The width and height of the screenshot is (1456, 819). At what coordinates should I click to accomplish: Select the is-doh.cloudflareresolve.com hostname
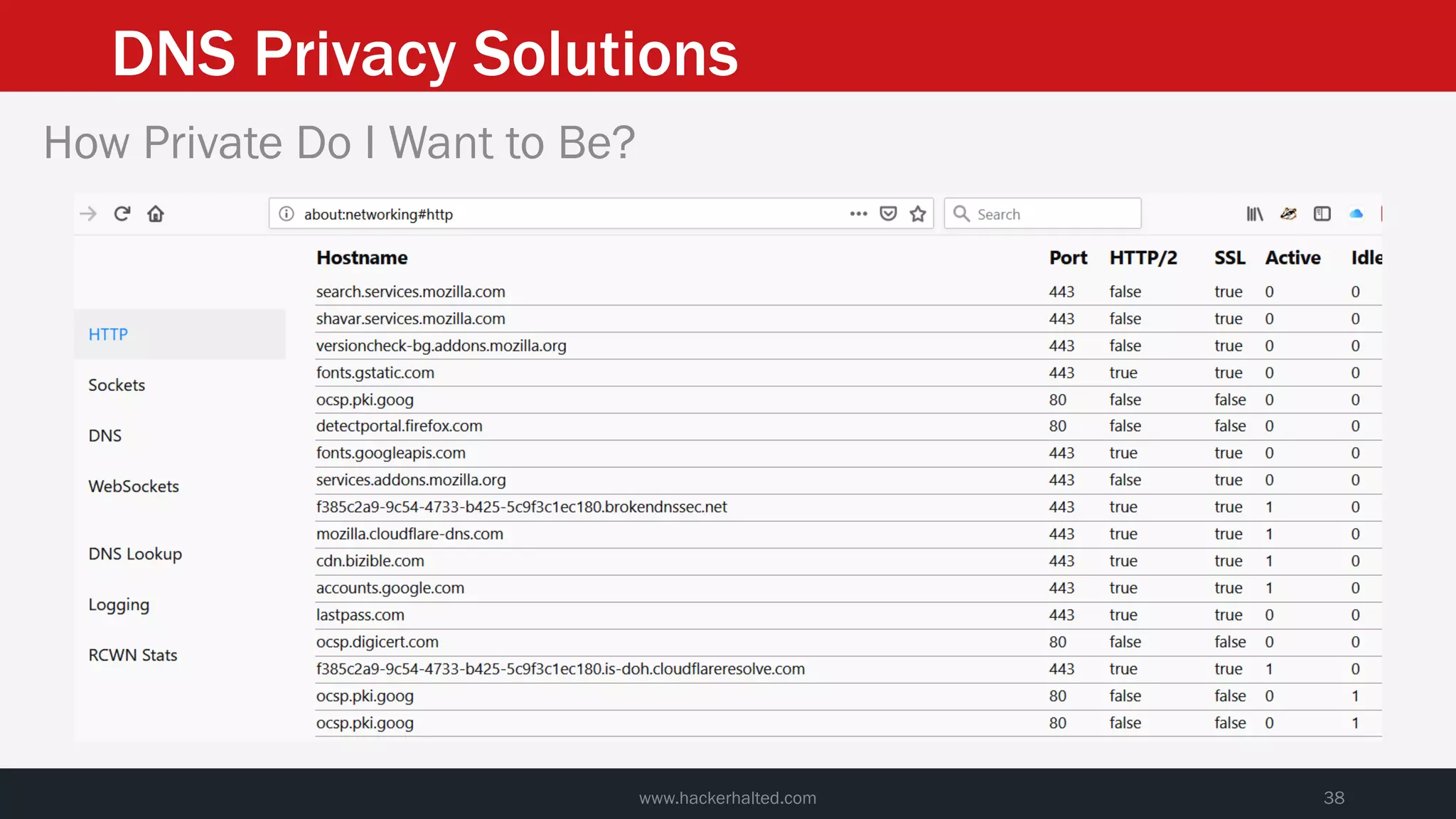pyautogui.click(x=561, y=669)
